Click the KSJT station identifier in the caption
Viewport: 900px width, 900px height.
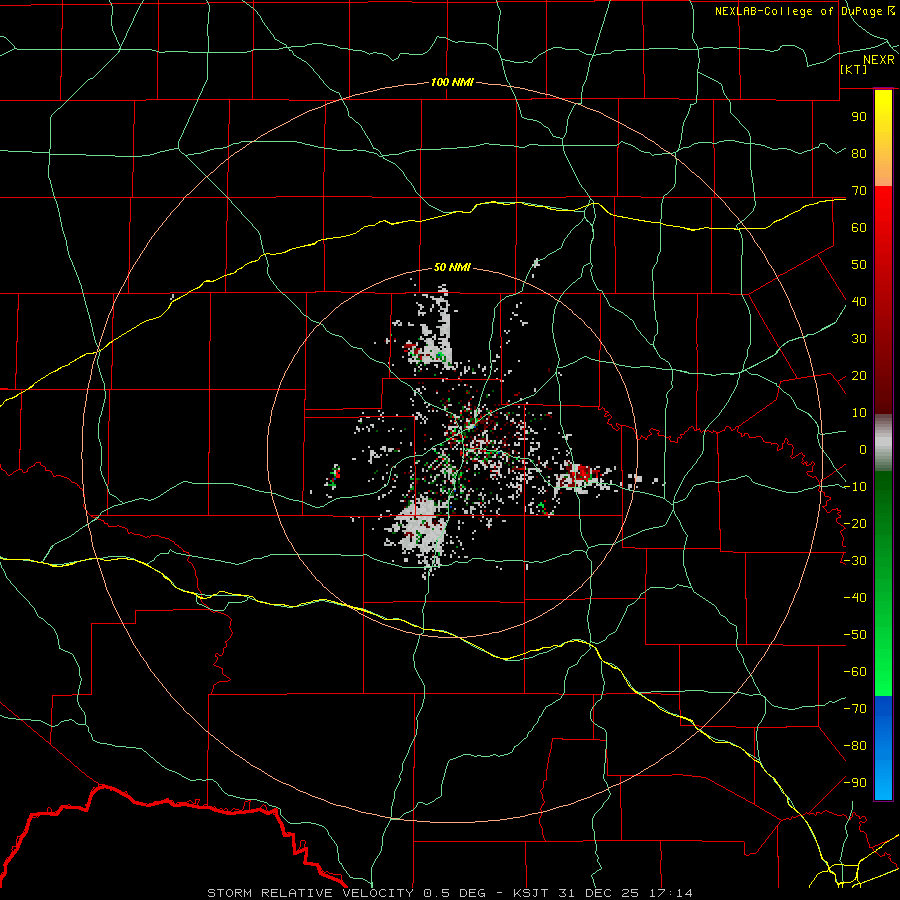point(530,893)
